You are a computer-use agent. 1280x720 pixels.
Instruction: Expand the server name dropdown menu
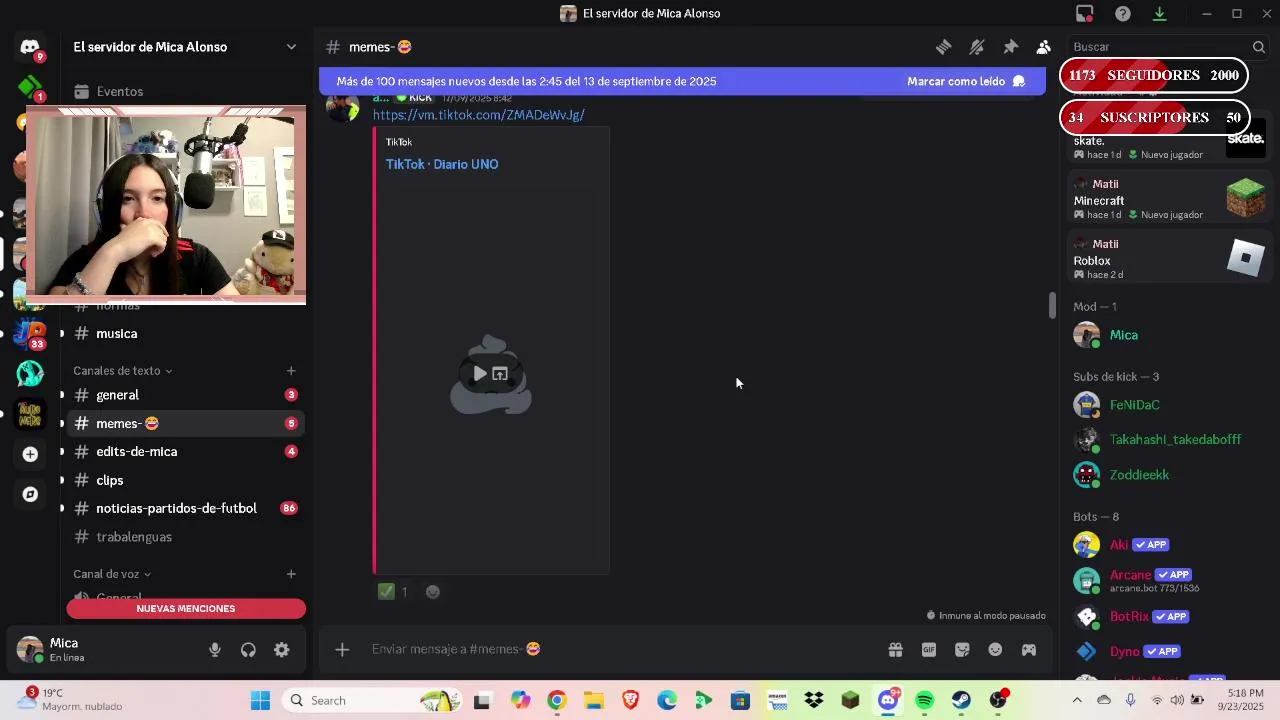[291, 47]
